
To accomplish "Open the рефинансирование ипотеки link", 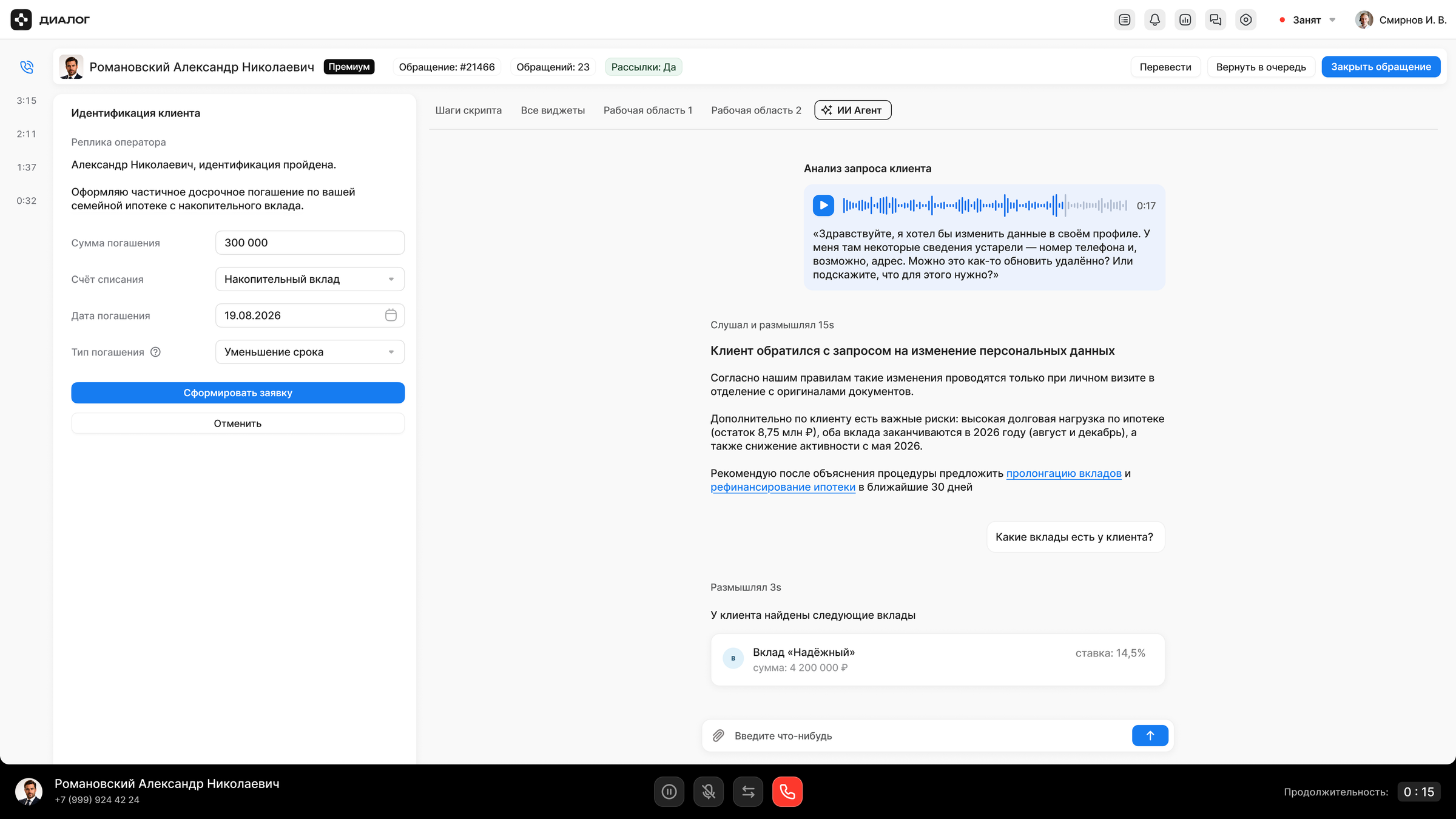I will click(x=783, y=487).
